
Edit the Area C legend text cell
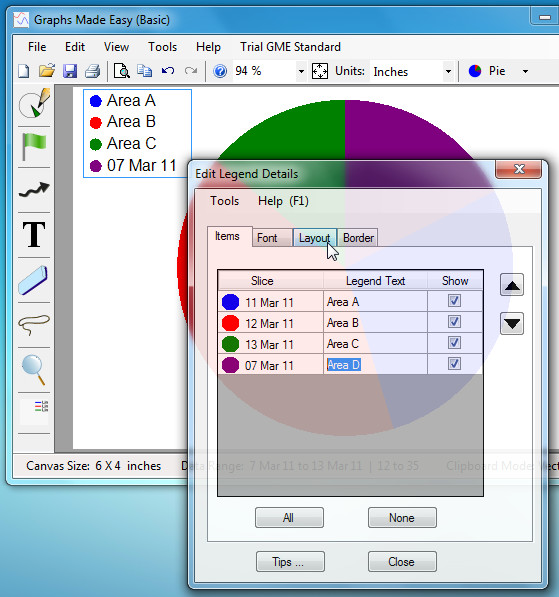[x=375, y=344]
